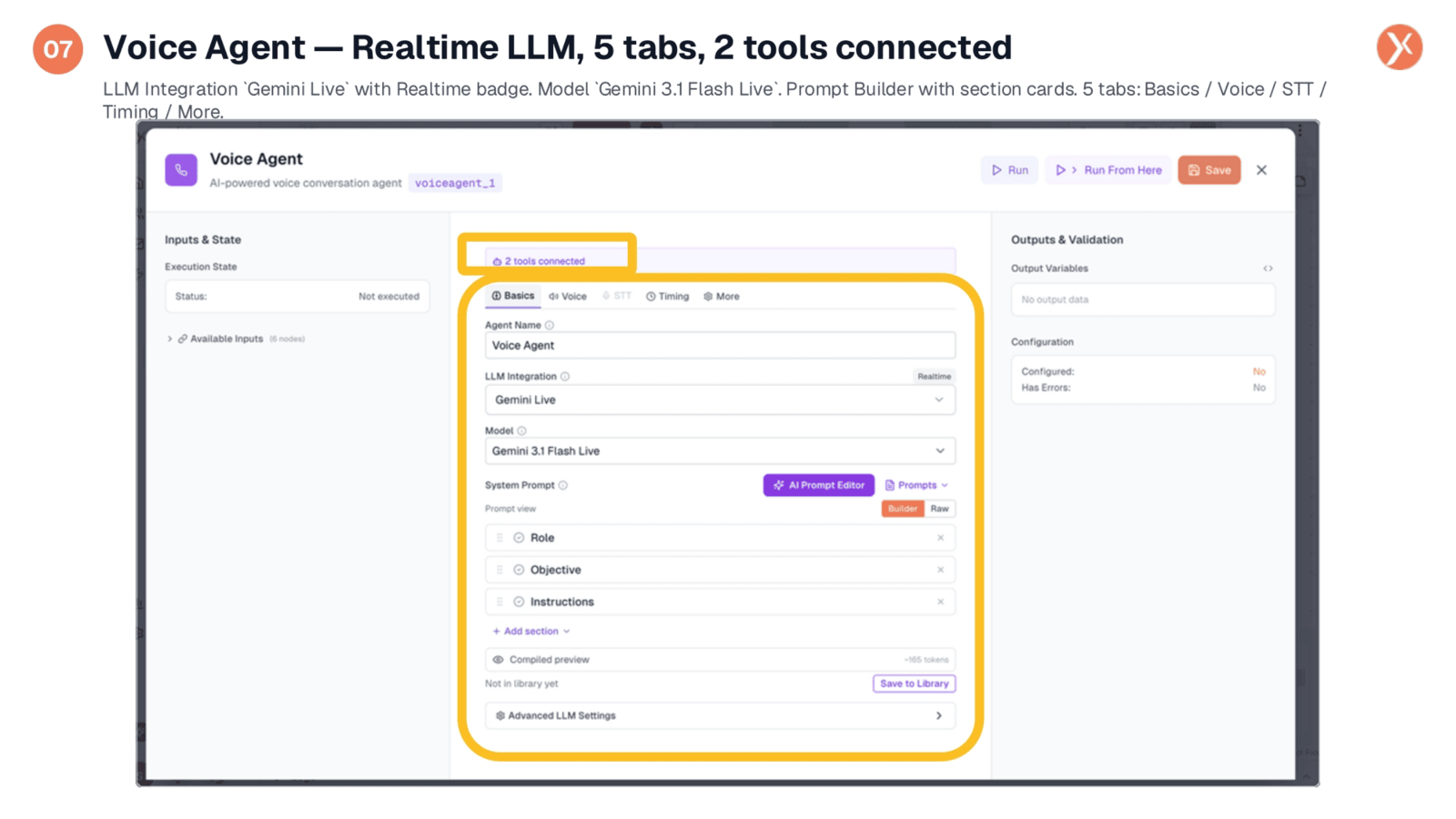Close the Voice Agent dialog
Screen dimensions: 1456x819
[1261, 170]
